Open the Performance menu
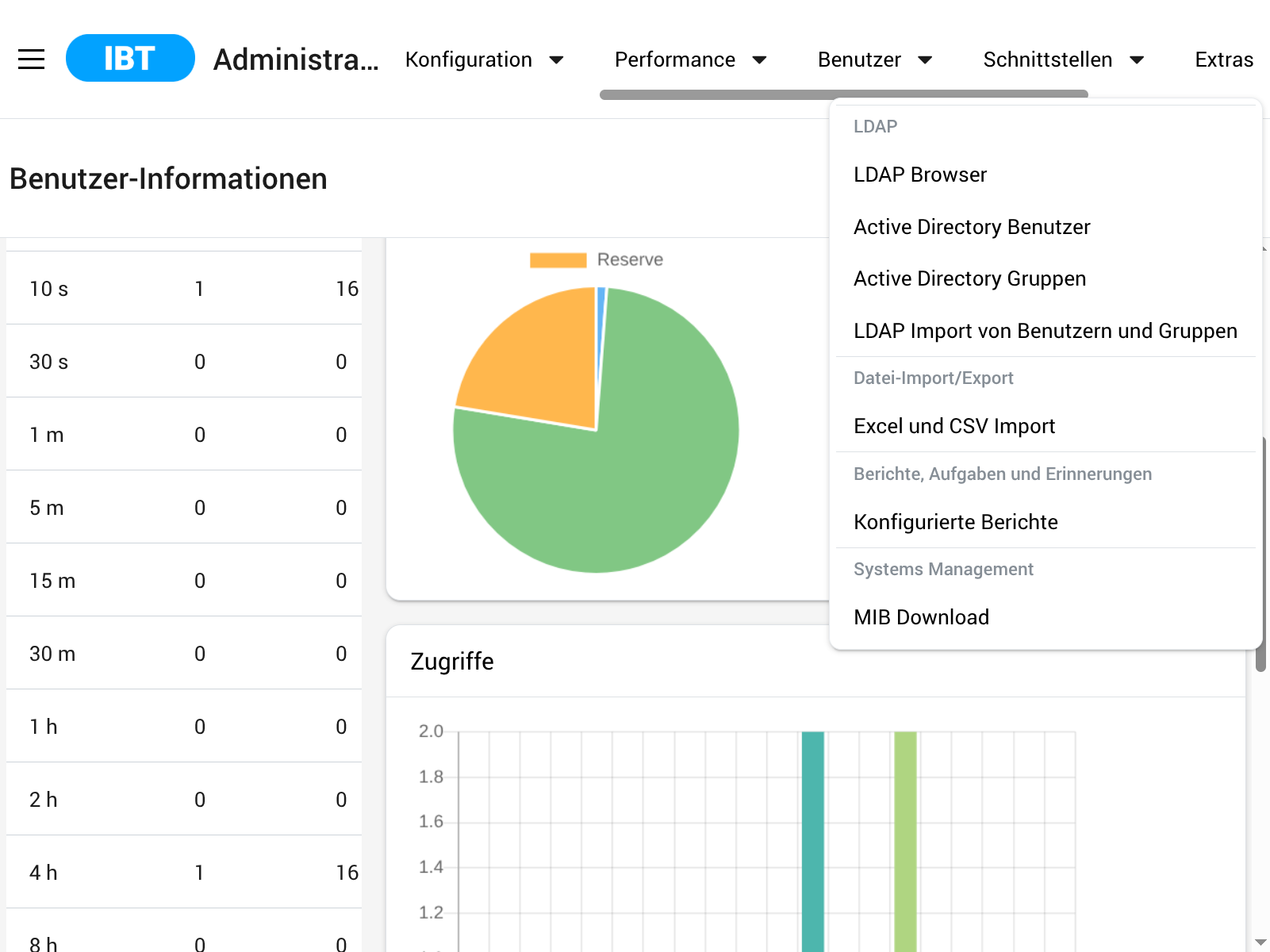Screen dimensions: 1270x952 click(x=675, y=59)
